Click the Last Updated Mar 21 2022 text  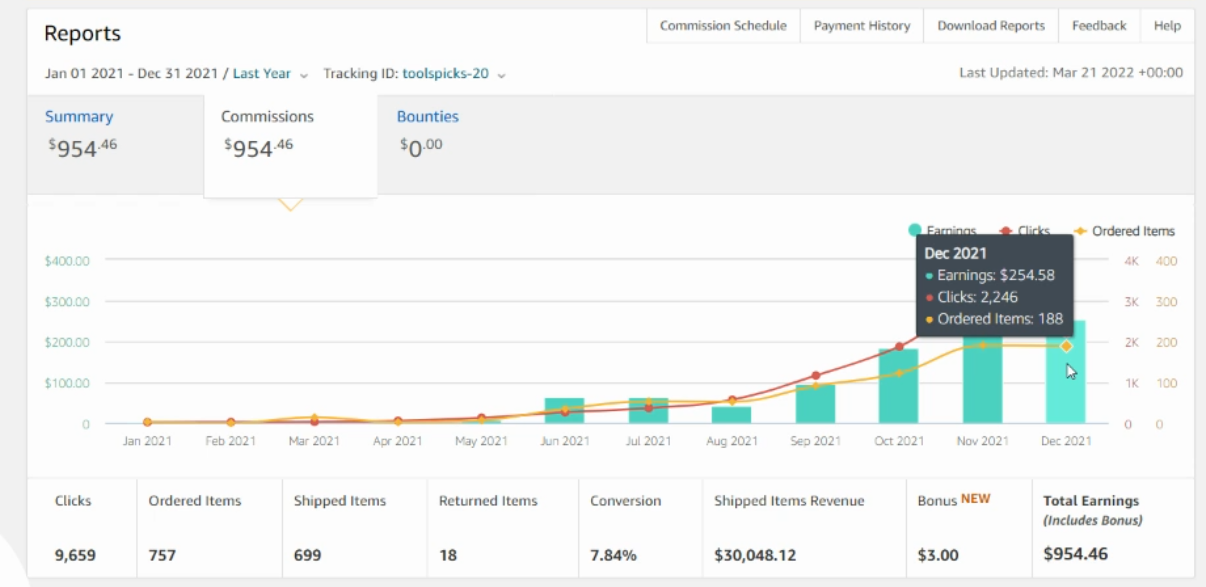[1071, 73]
